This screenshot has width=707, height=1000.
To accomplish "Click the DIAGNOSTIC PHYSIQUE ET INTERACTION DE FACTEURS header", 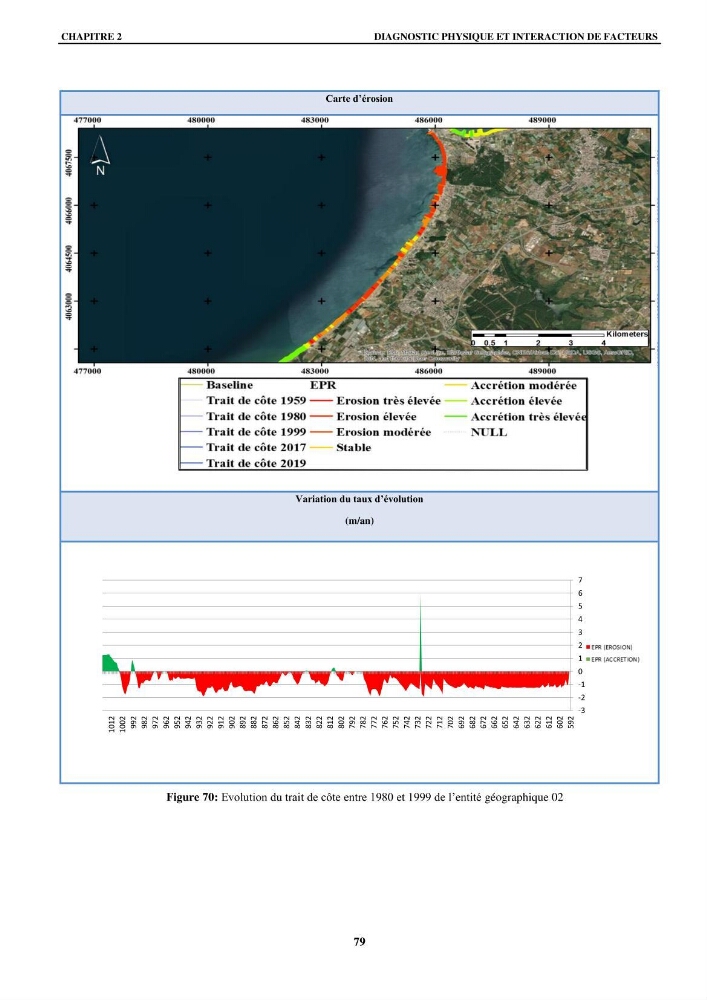I will coord(515,36).
